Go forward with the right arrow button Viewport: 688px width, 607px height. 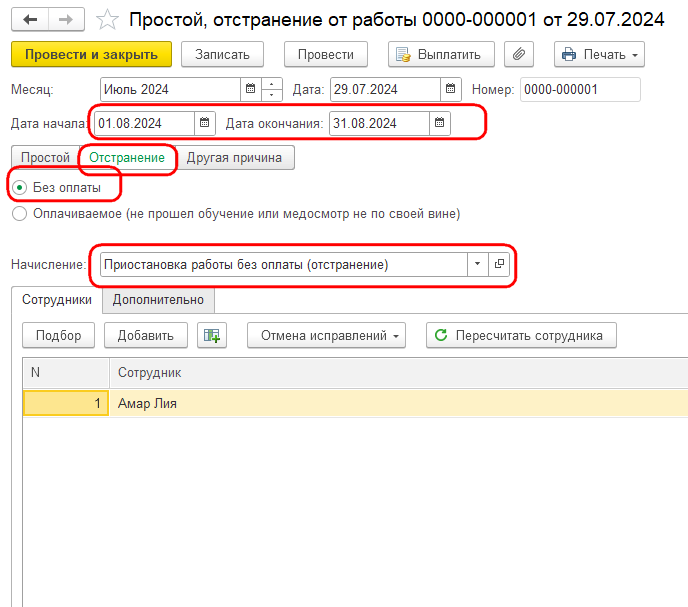(66, 19)
